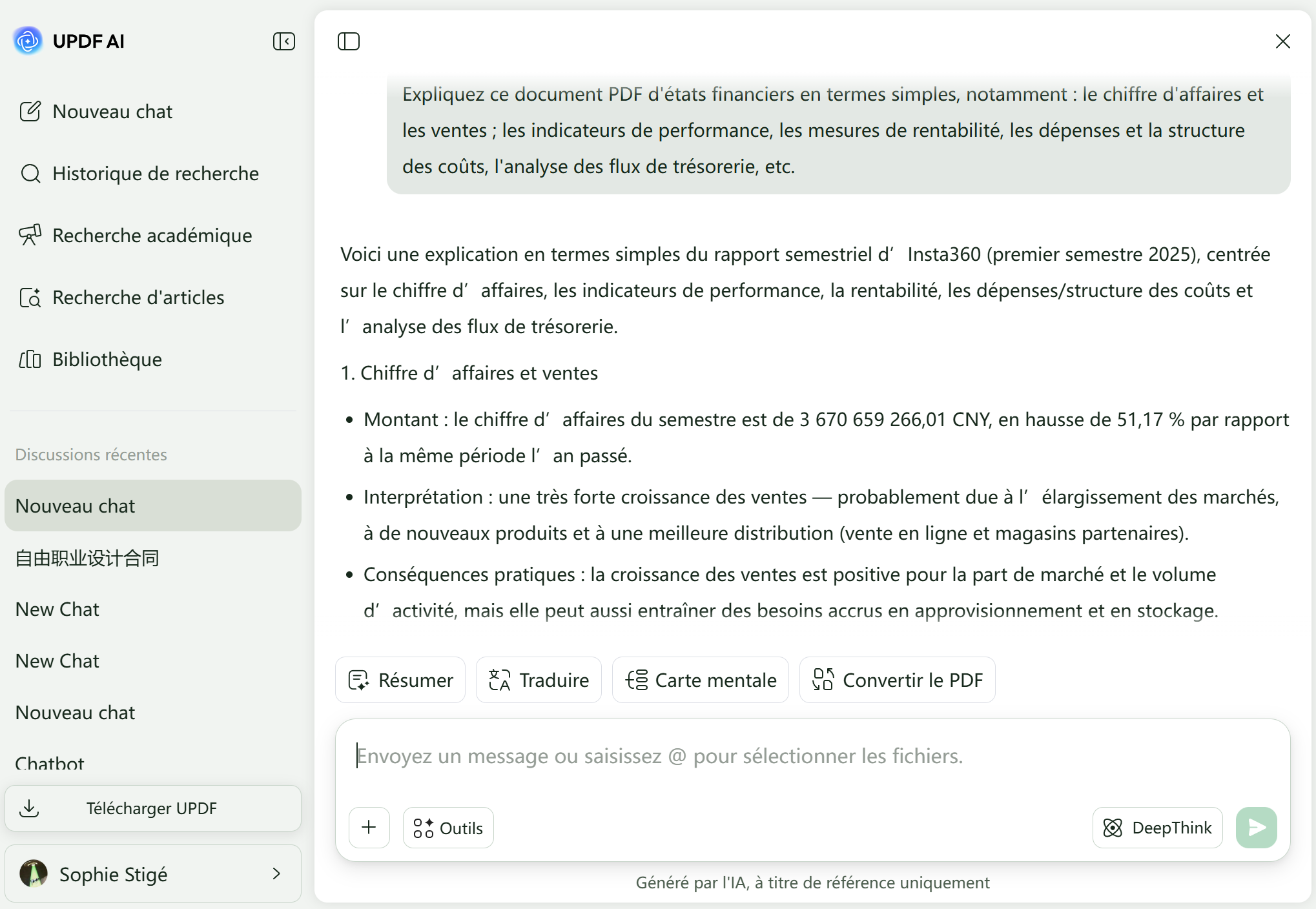This screenshot has height=909, width=1316.
Task: Expand Sophie Stigé account options
Action: pyautogui.click(x=276, y=873)
